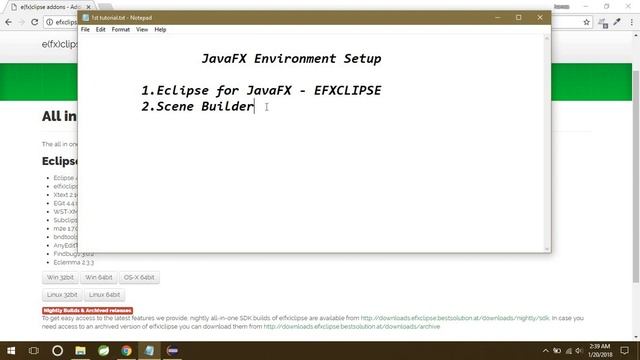Viewport: 640px width, 360px height.
Task: Reload the page in Chrome
Action: [35, 22]
